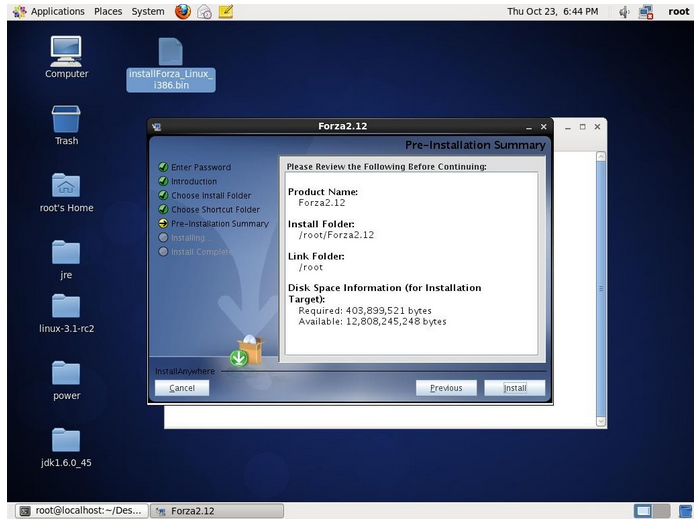Click the root user label in panel

coord(678,12)
